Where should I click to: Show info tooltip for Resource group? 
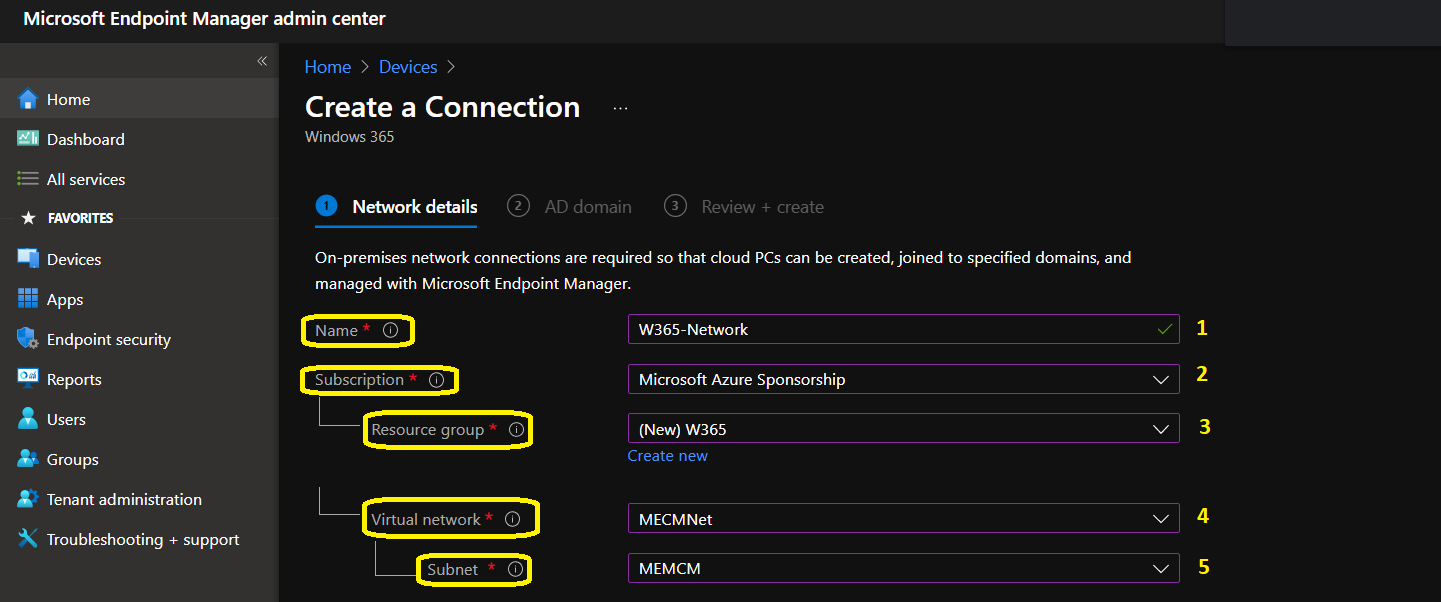tap(516, 429)
